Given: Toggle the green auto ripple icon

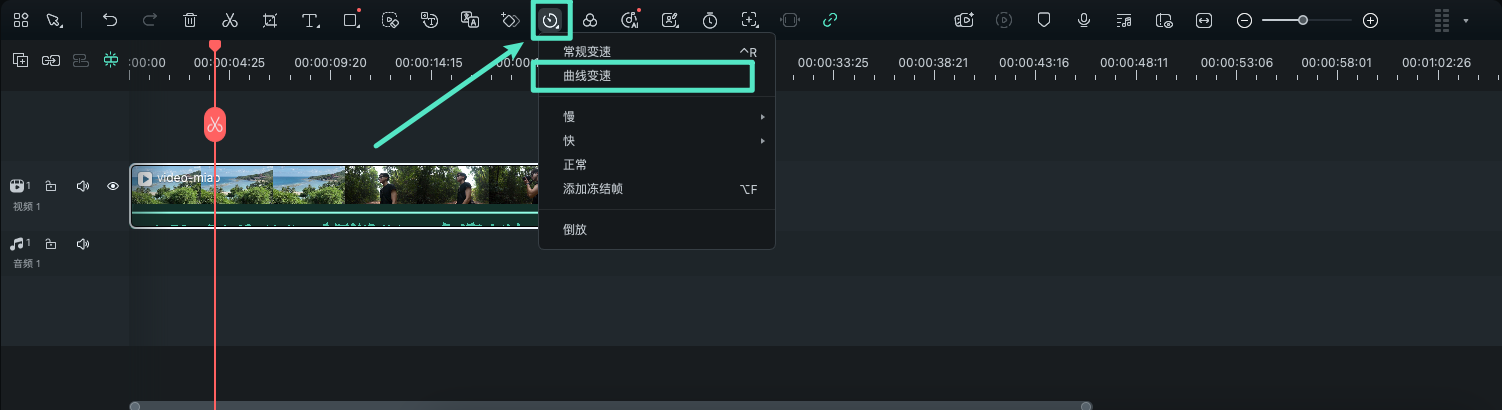Looking at the screenshot, I should click(x=111, y=60).
